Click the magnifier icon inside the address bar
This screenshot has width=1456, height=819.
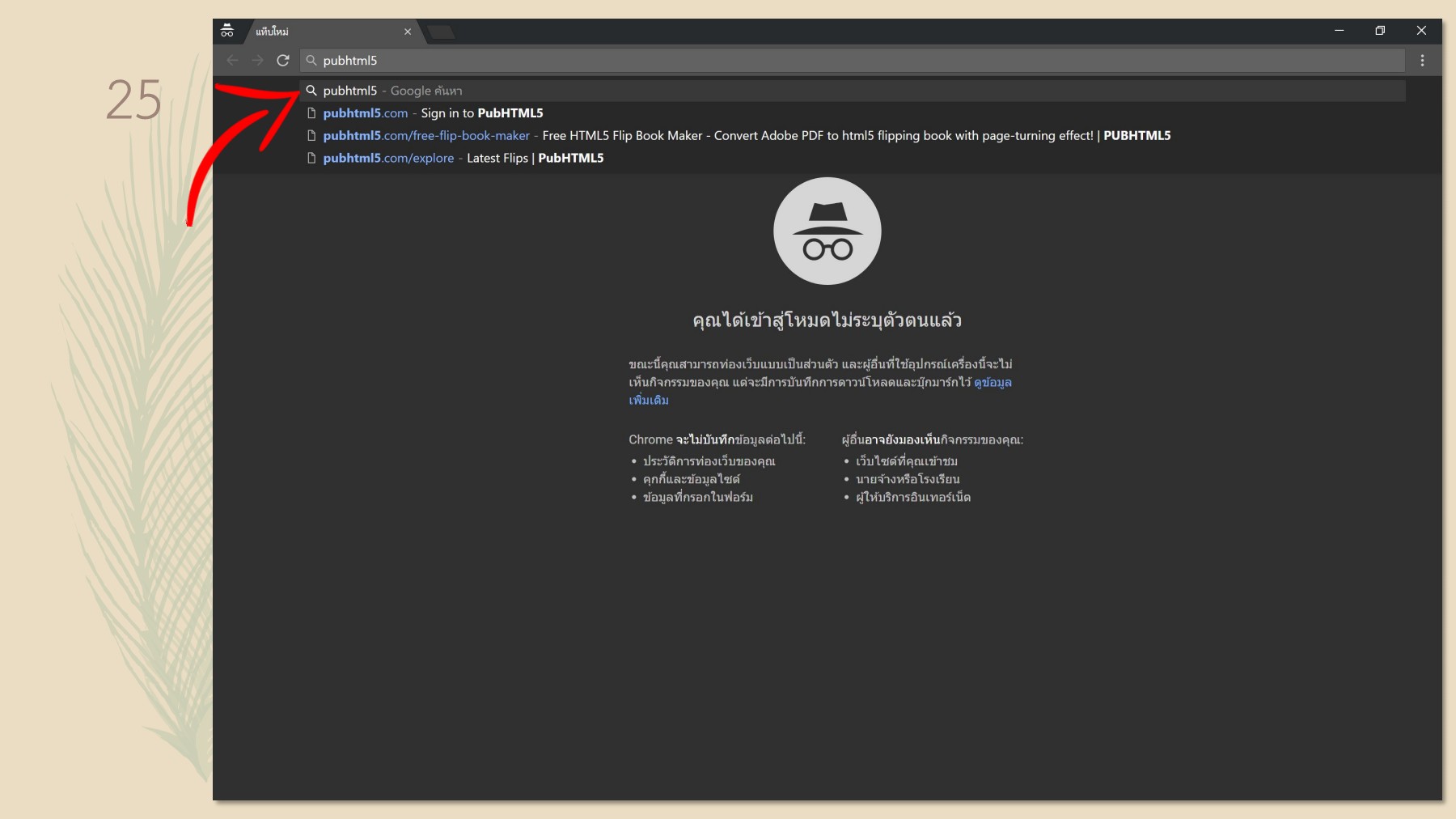311,61
